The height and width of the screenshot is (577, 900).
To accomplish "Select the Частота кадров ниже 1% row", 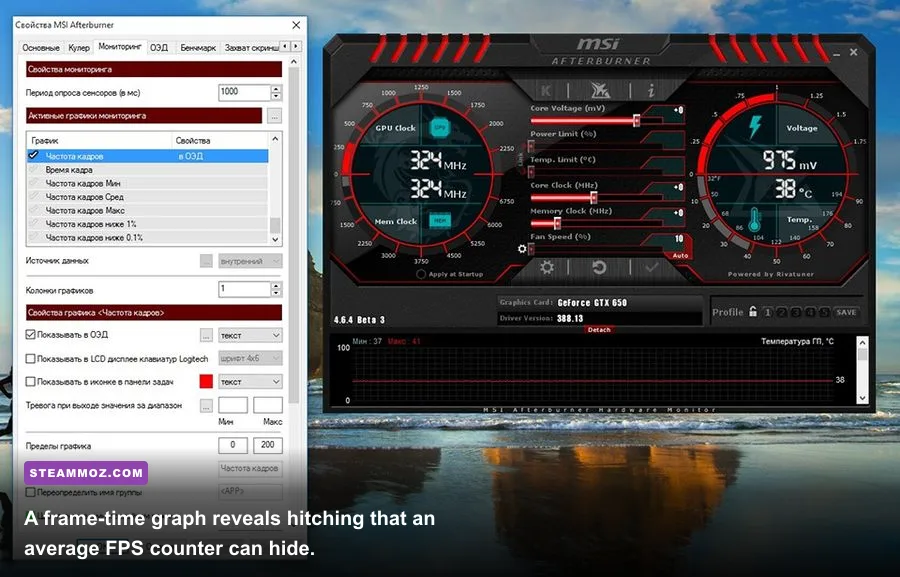I will (x=148, y=224).
